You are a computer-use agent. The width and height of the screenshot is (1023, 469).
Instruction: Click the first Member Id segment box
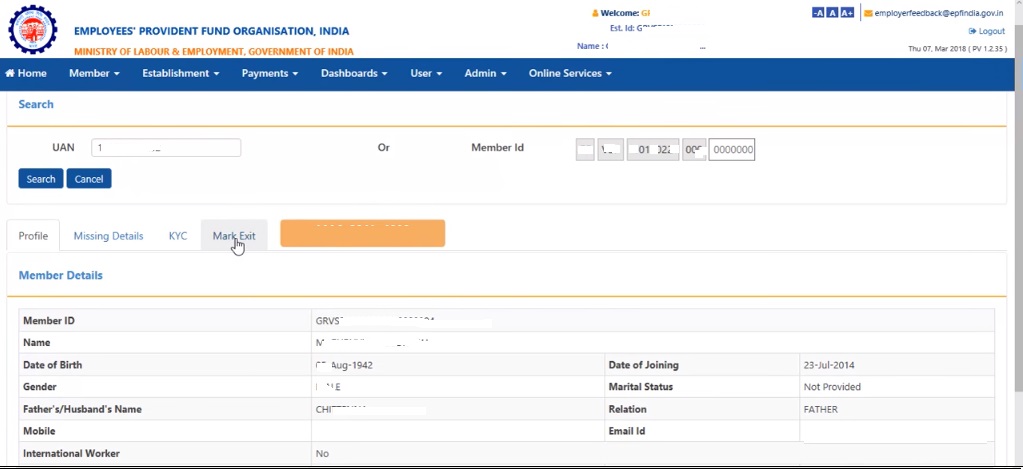tap(585, 149)
